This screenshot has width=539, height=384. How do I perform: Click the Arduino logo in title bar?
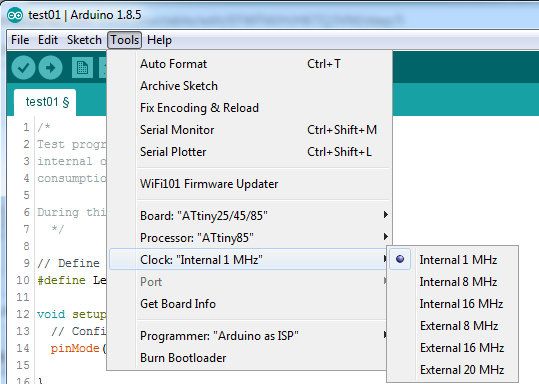click(x=15, y=15)
